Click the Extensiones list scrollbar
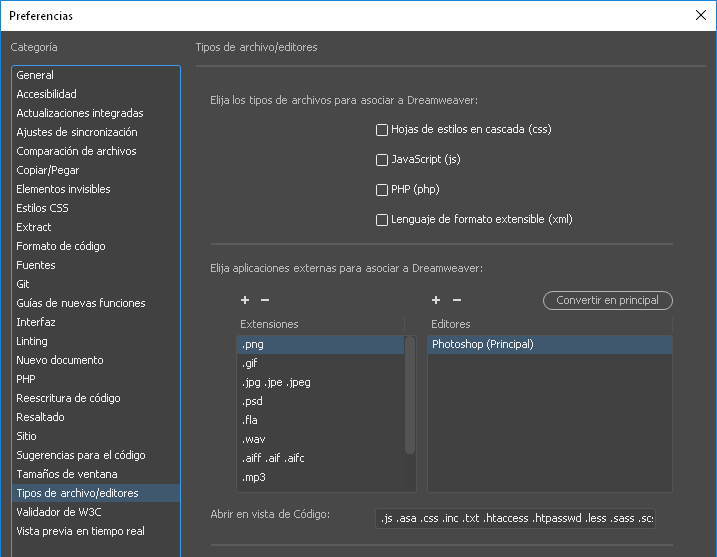 [x=410, y=395]
